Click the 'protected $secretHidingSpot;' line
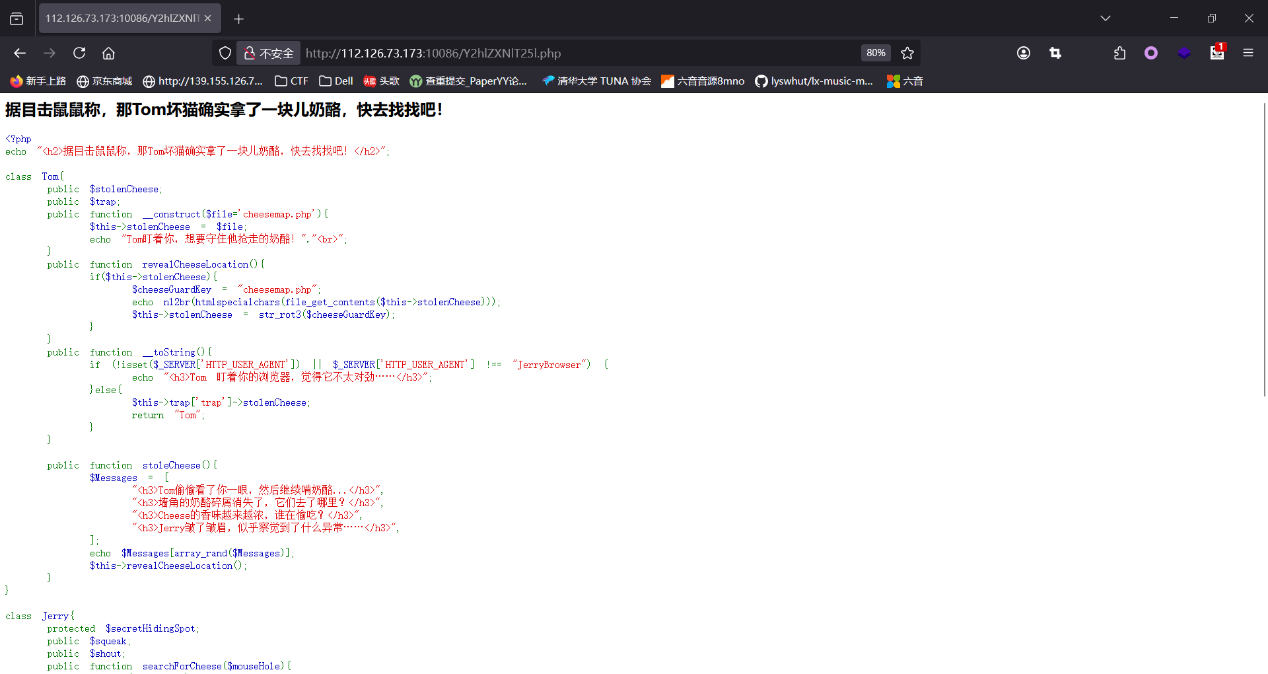1268x674 pixels. click(x=123, y=628)
